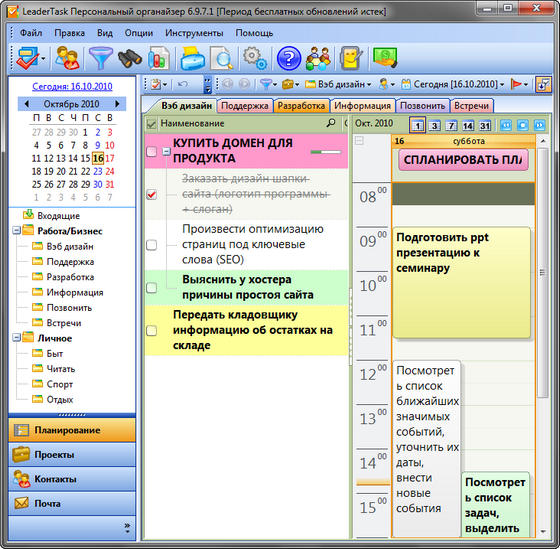Click the chart report document icon
The height and width of the screenshot is (549, 560).
pyautogui.click(x=158, y=58)
